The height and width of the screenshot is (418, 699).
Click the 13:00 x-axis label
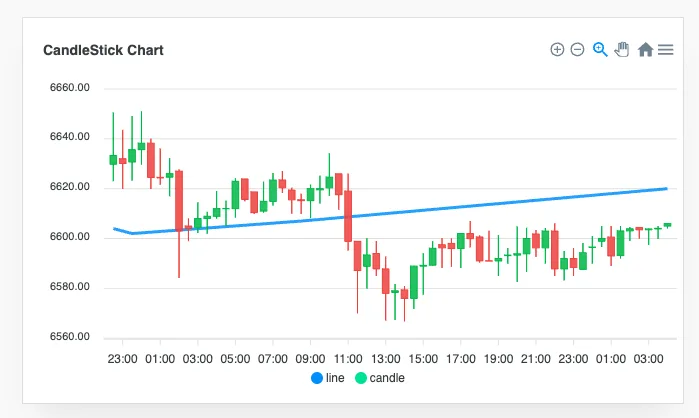click(386, 359)
